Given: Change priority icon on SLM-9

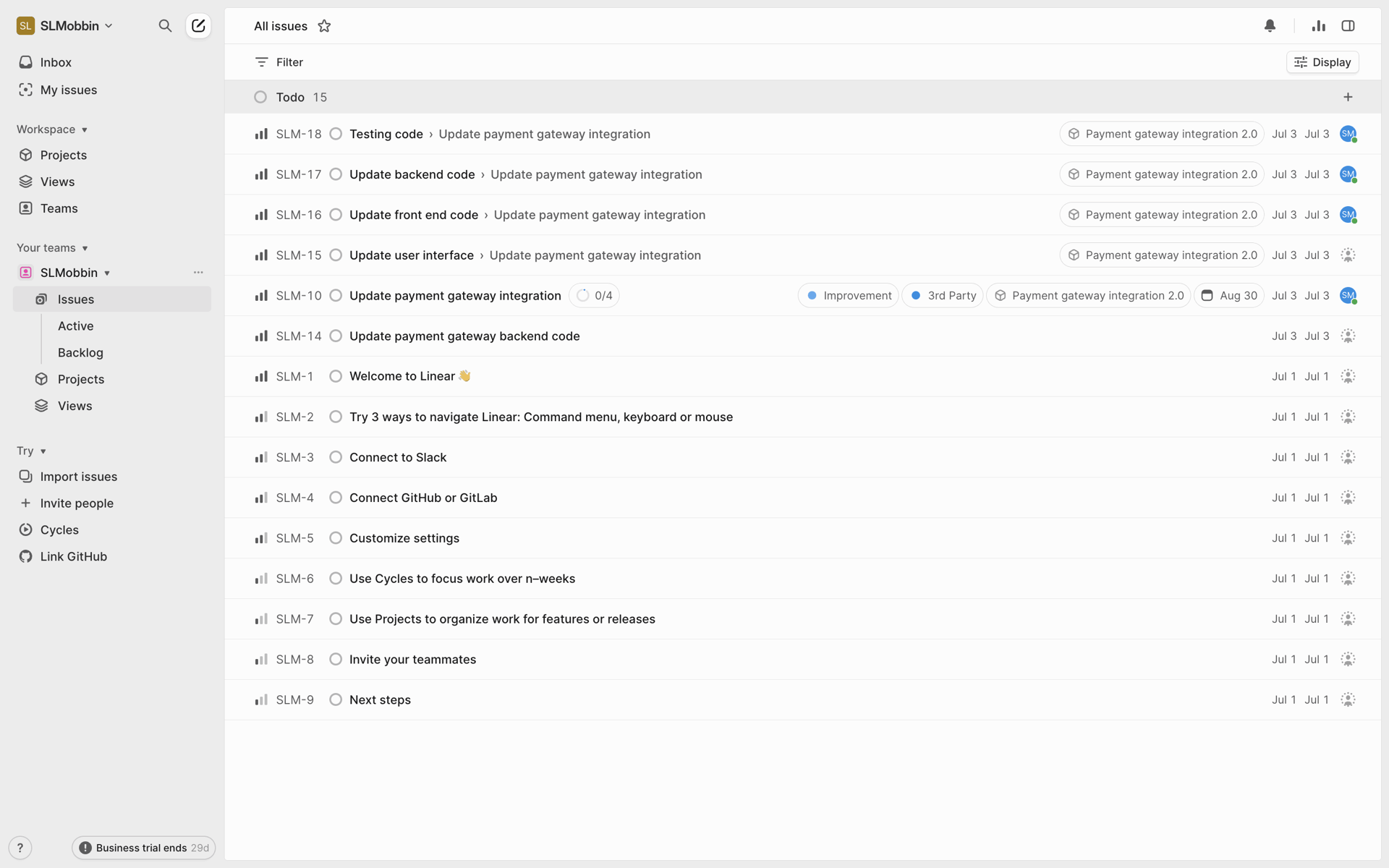Looking at the screenshot, I should pos(261,700).
